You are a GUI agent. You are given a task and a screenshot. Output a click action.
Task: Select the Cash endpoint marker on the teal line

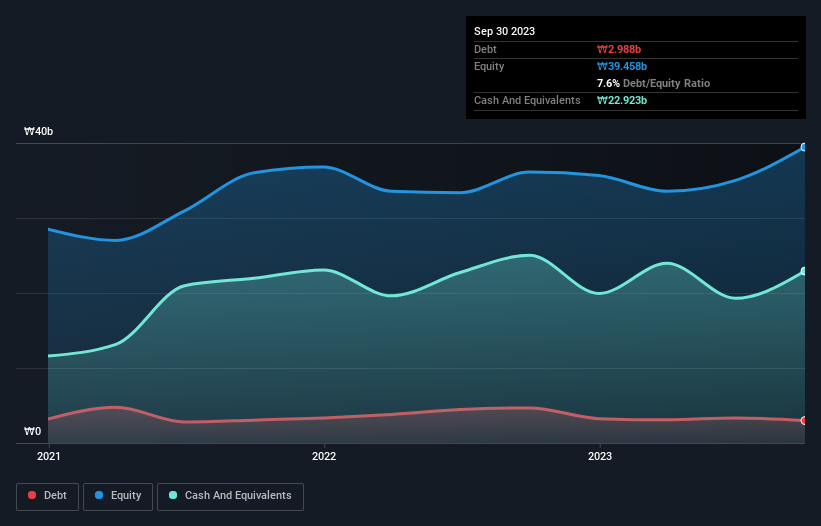click(x=804, y=271)
